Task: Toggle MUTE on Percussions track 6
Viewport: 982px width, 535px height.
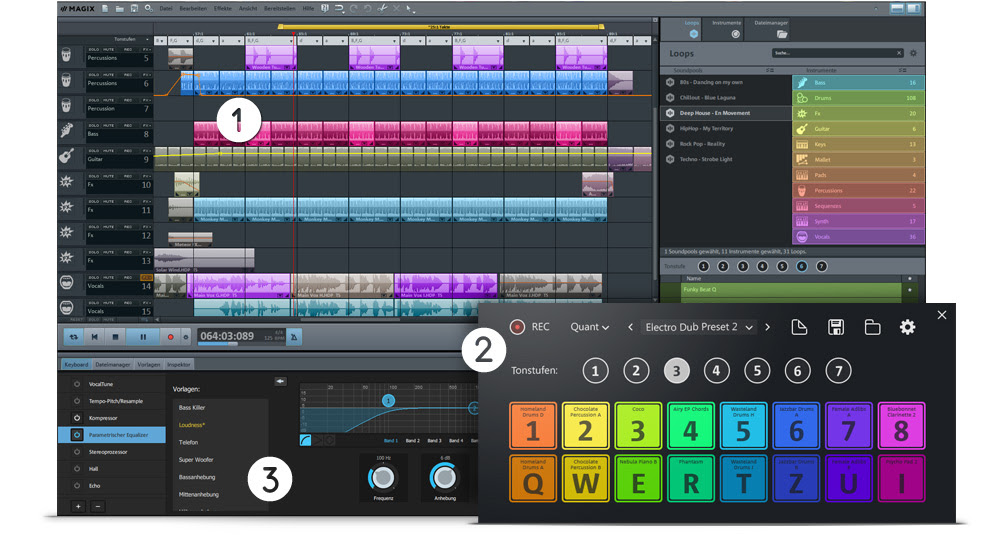Action: pyautogui.click(x=109, y=75)
